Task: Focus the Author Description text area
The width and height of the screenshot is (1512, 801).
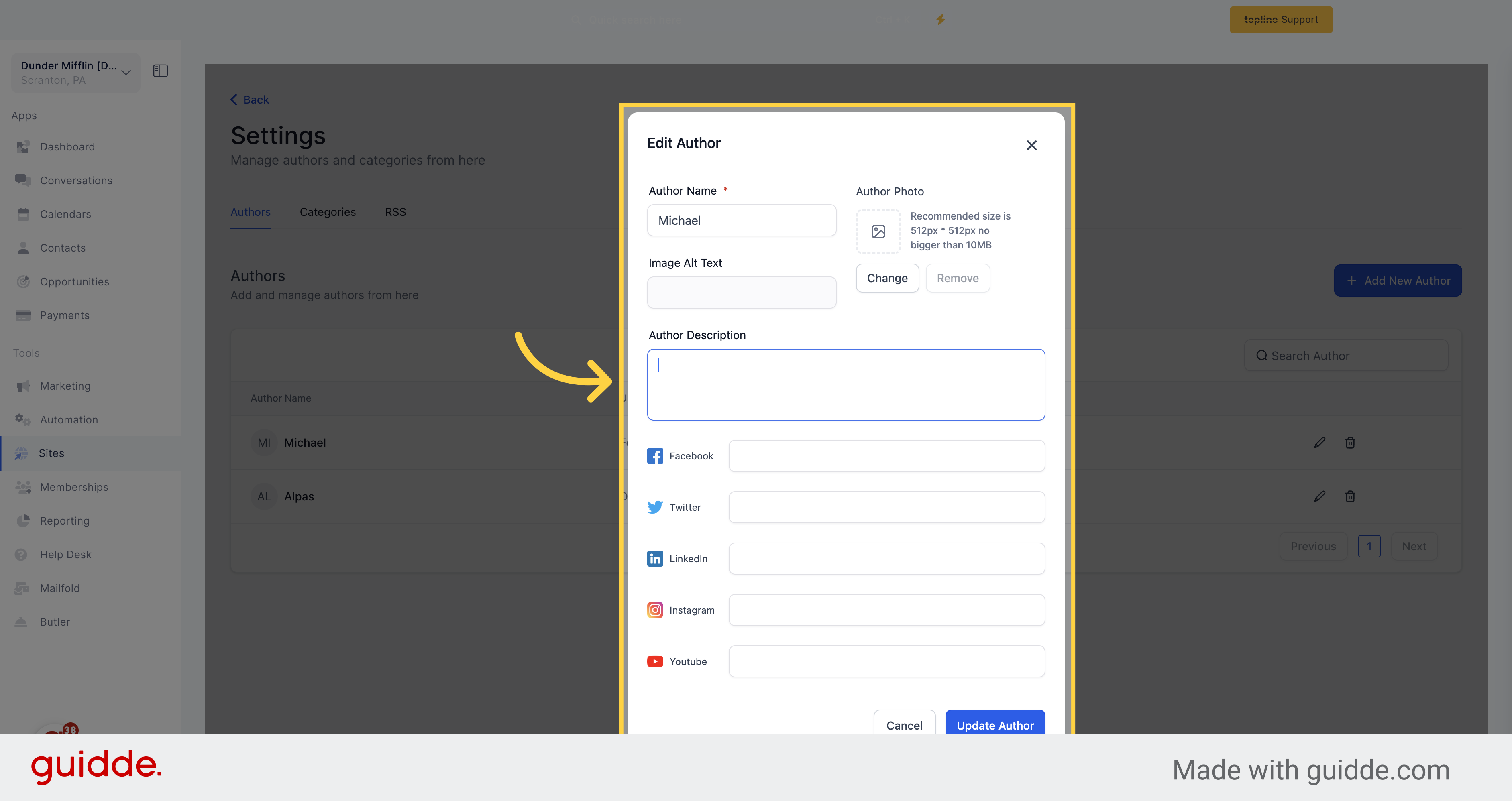Action: 846,384
